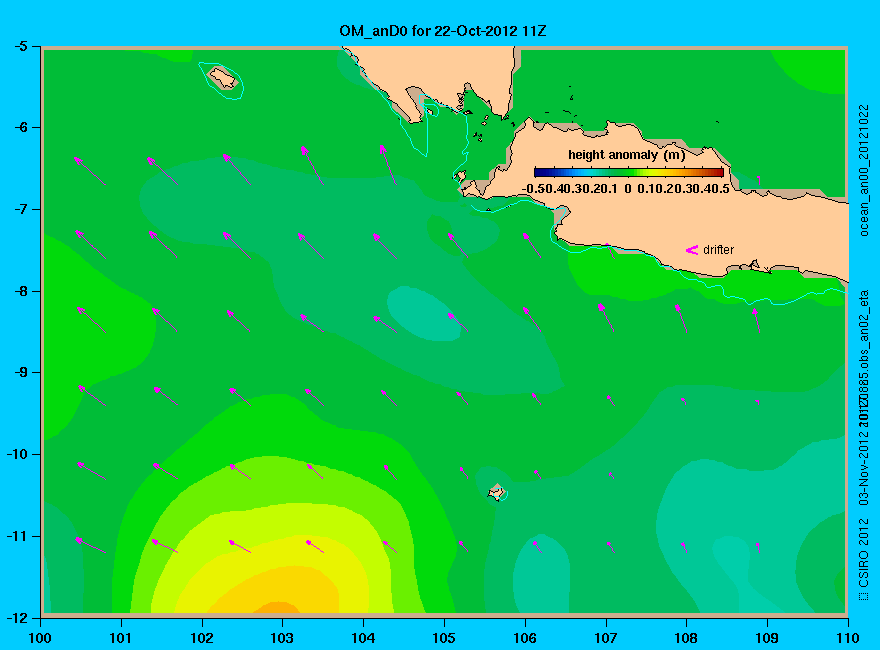Click the plot title 'OM_anD0 for 22-Oct-2012 11Z'

[442, 31]
